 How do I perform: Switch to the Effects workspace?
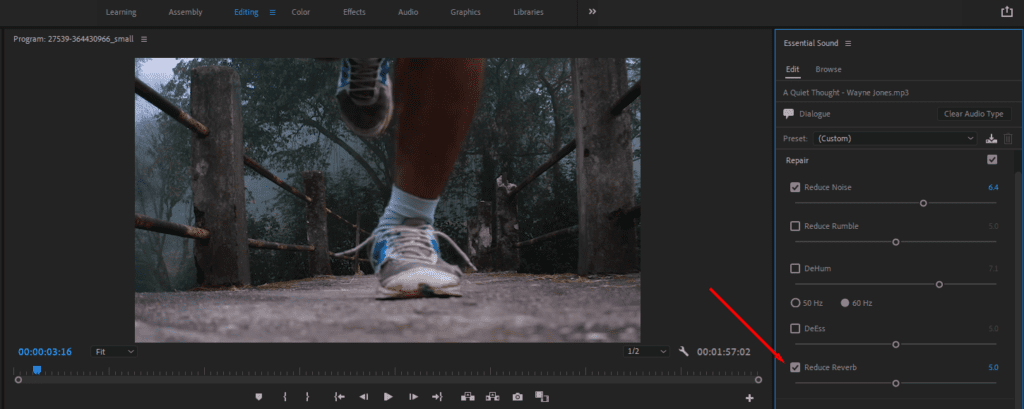click(355, 12)
